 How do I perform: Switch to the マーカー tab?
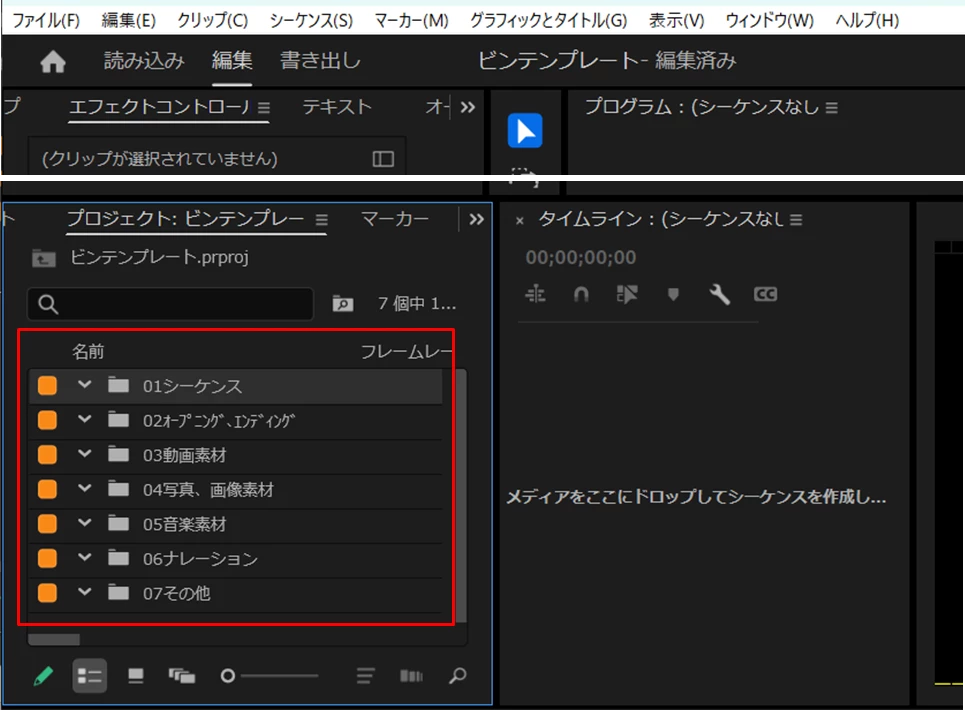pos(394,219)
